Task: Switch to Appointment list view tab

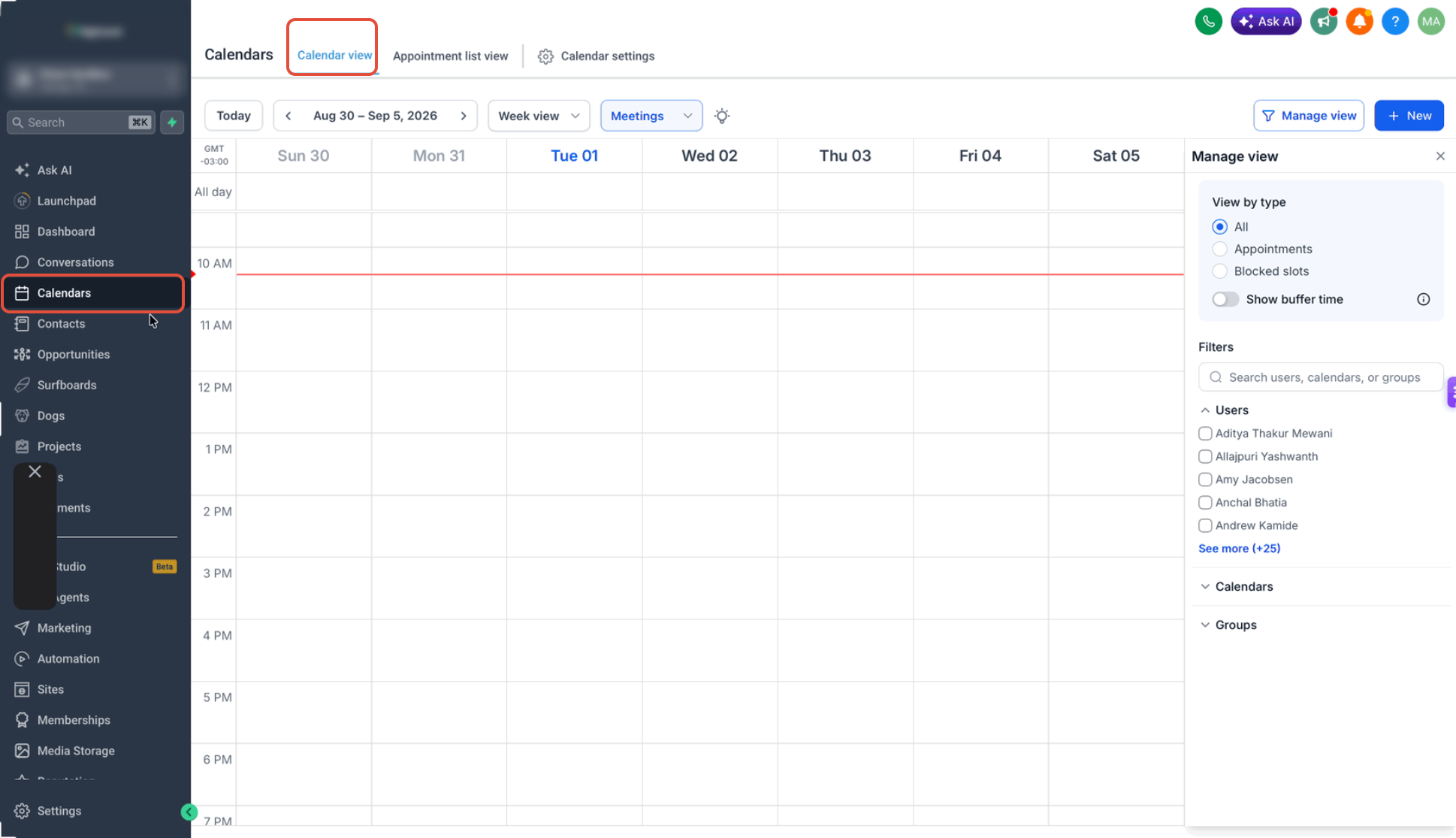Action: (450, 56)
